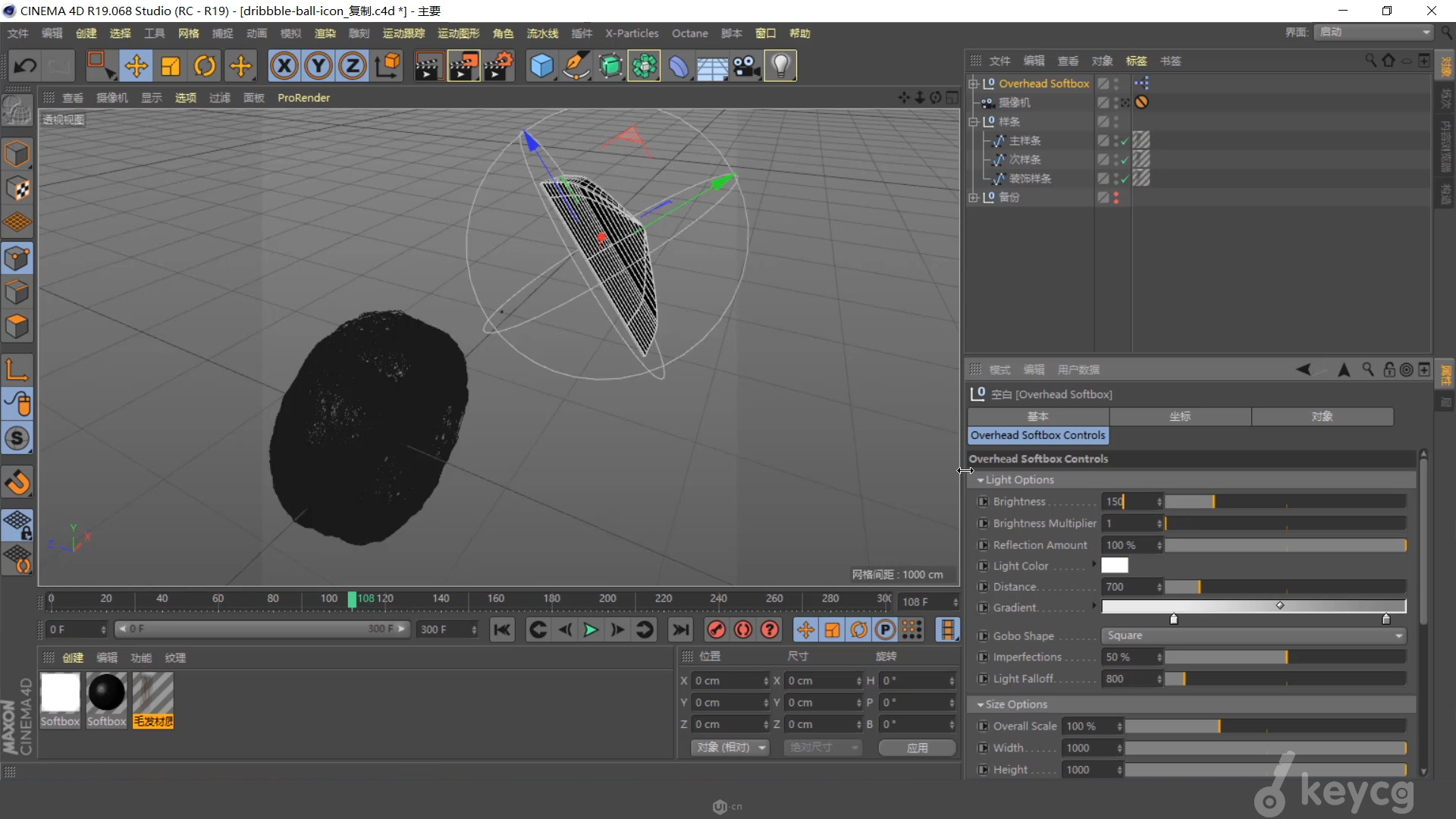The height and width of the screenshot is (819, 1456).
Task: Select the 毛发材质 material thumbnail
Action: (153, 700)
